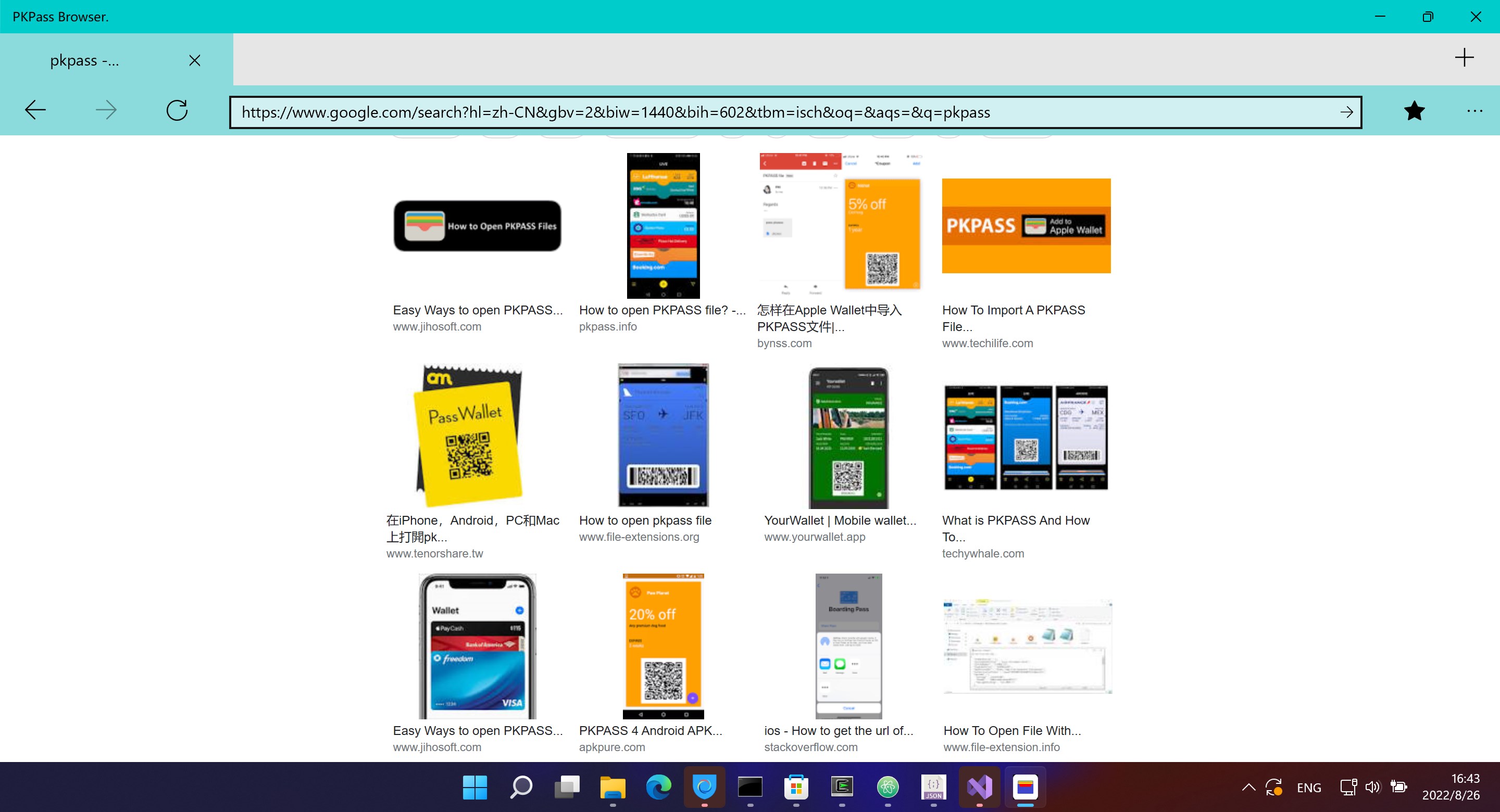Open a new tab with the plus button
This screenshot has width=1500, height=812.
[1465, 57]
